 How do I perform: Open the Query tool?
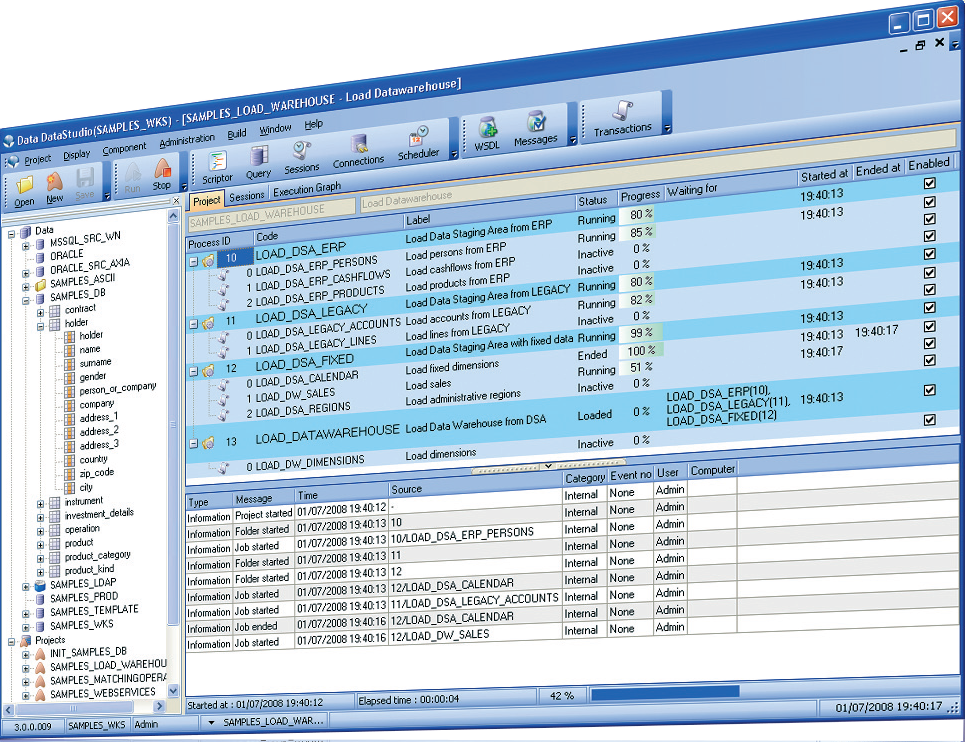point(259,160)
